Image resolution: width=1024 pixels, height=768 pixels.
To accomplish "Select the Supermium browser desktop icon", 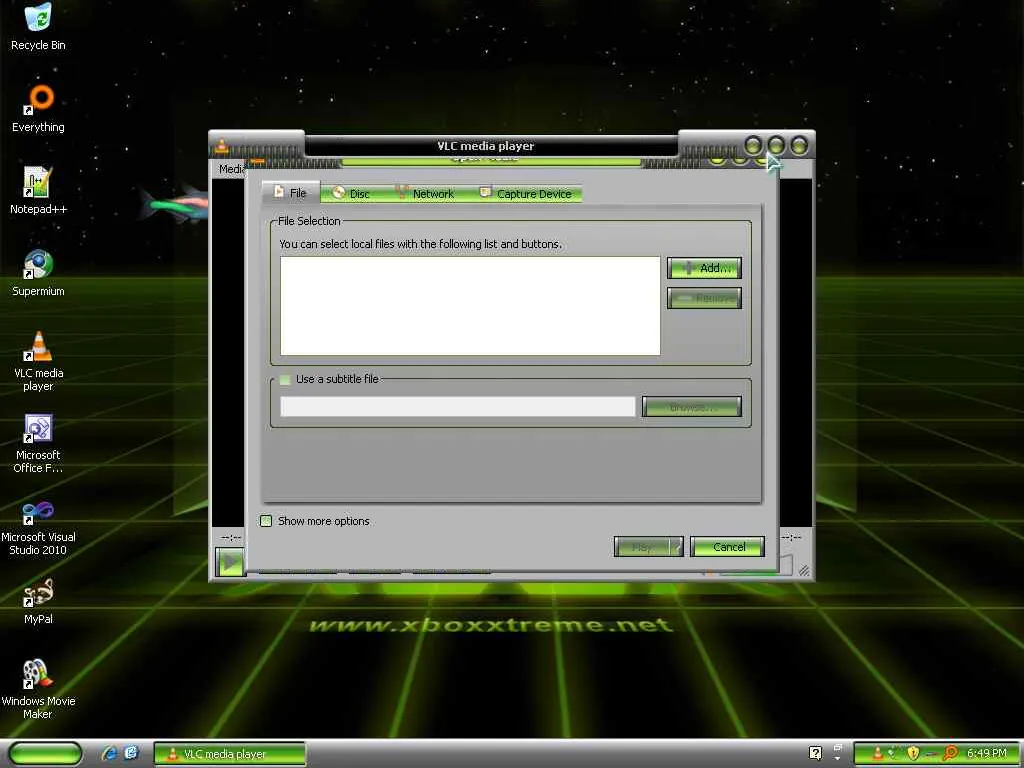I will coord(38,272).
